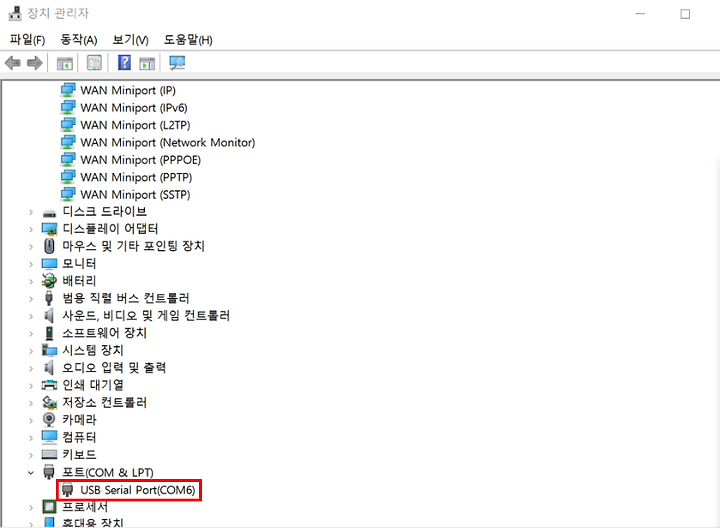The image size is (720, 528).
Task: Expand the 카메라 category
Action: tap(31, 421)
